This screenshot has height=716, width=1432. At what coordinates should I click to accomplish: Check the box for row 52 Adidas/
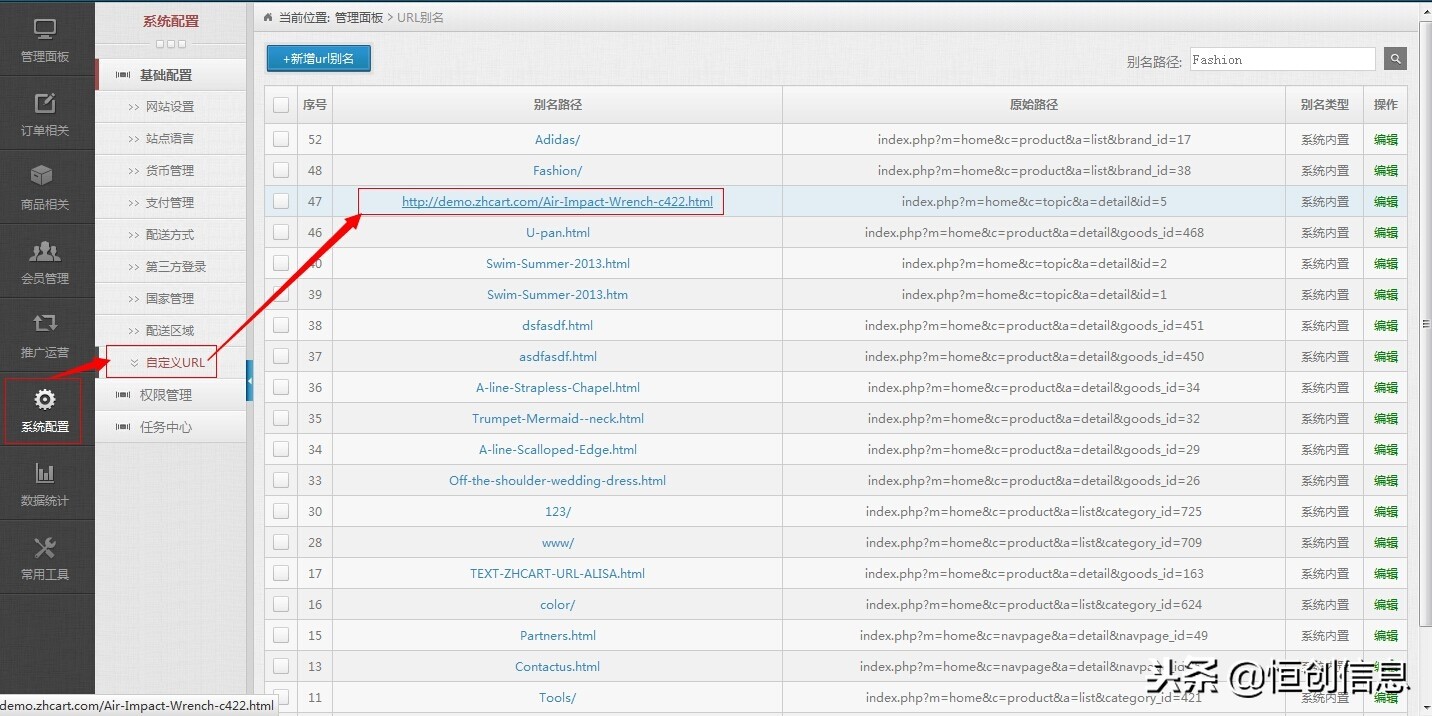tap(281, 140)
